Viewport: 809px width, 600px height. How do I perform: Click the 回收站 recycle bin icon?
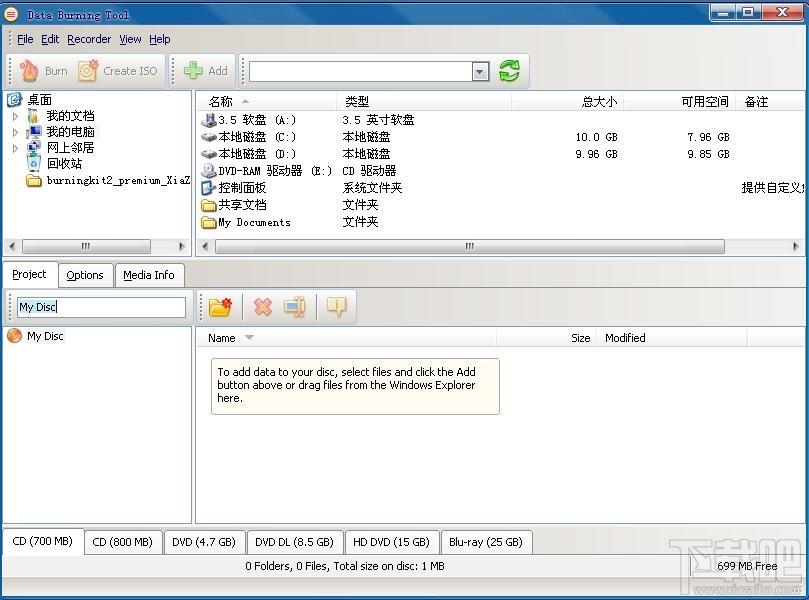pyautogui.click(x=34, y=163)
